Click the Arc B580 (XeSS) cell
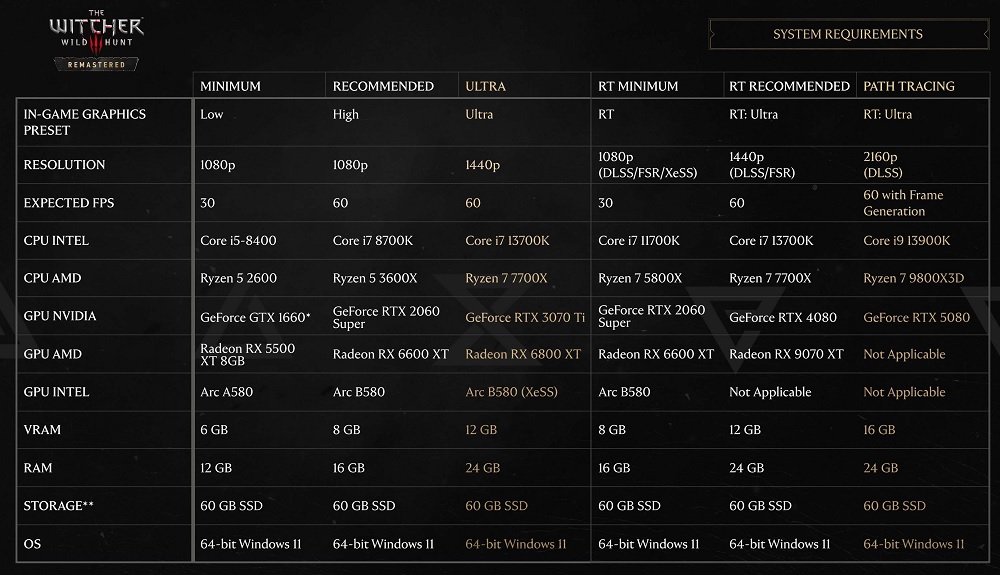The width and height of the screenshot is (1000, 575). [x=511, y=391]
